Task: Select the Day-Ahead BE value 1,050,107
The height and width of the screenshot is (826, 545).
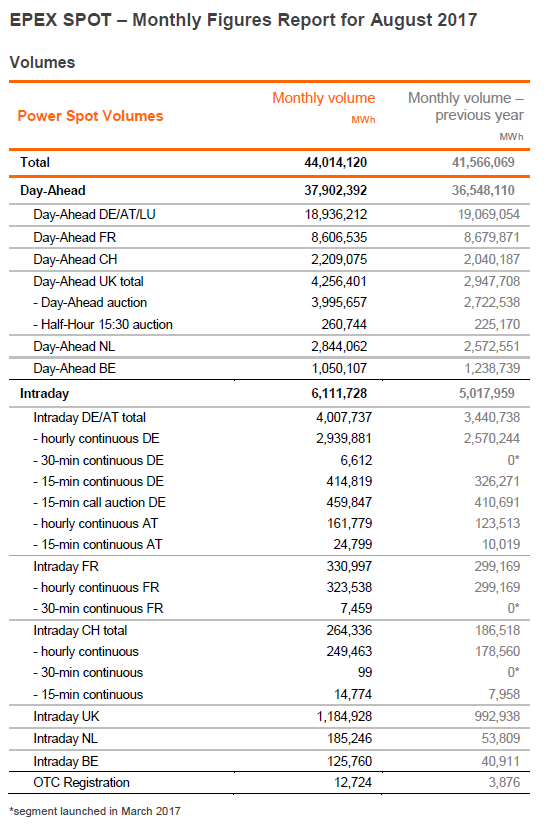Action: coord(339,368)
